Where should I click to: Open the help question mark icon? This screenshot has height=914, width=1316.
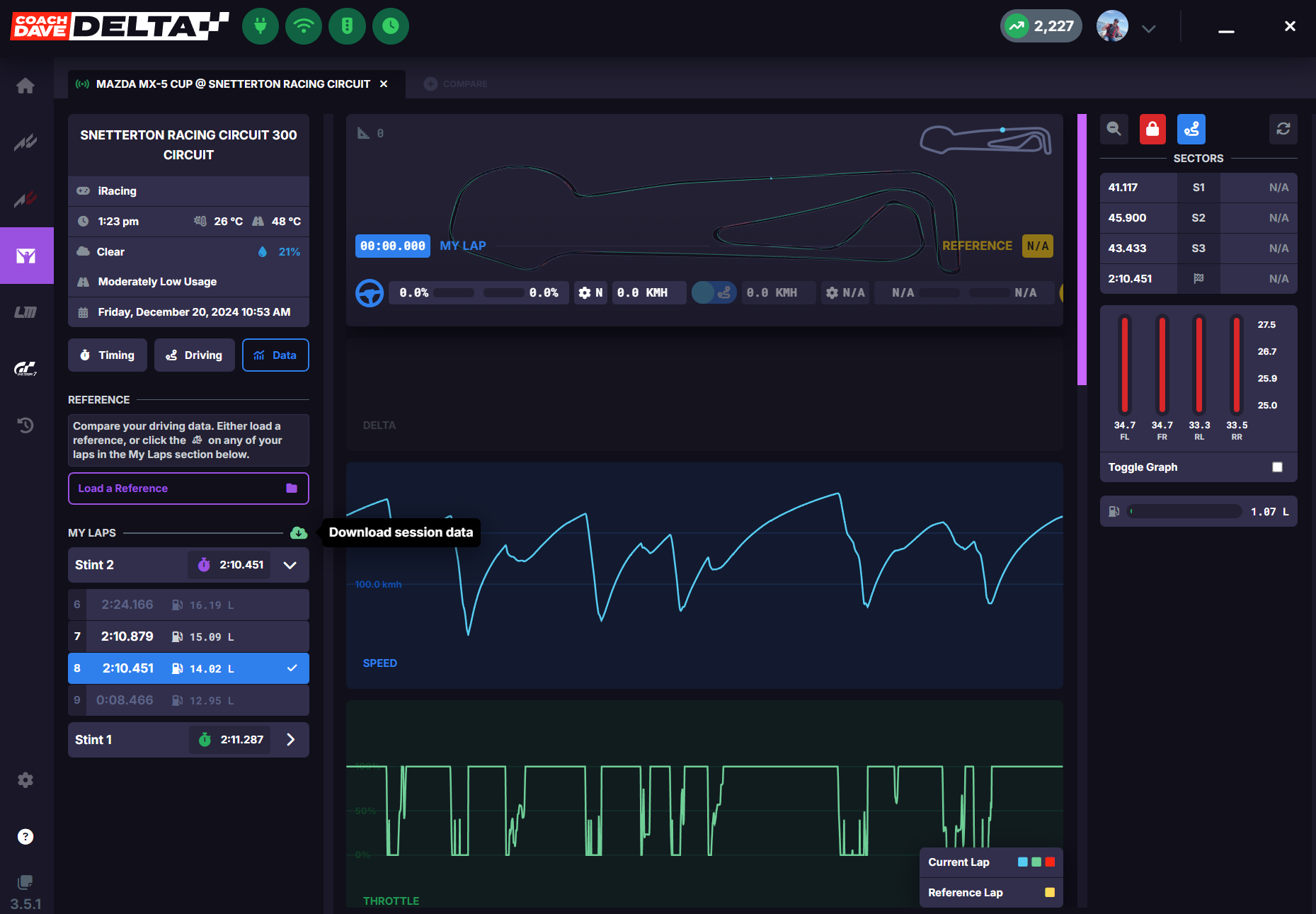(25, 837)
